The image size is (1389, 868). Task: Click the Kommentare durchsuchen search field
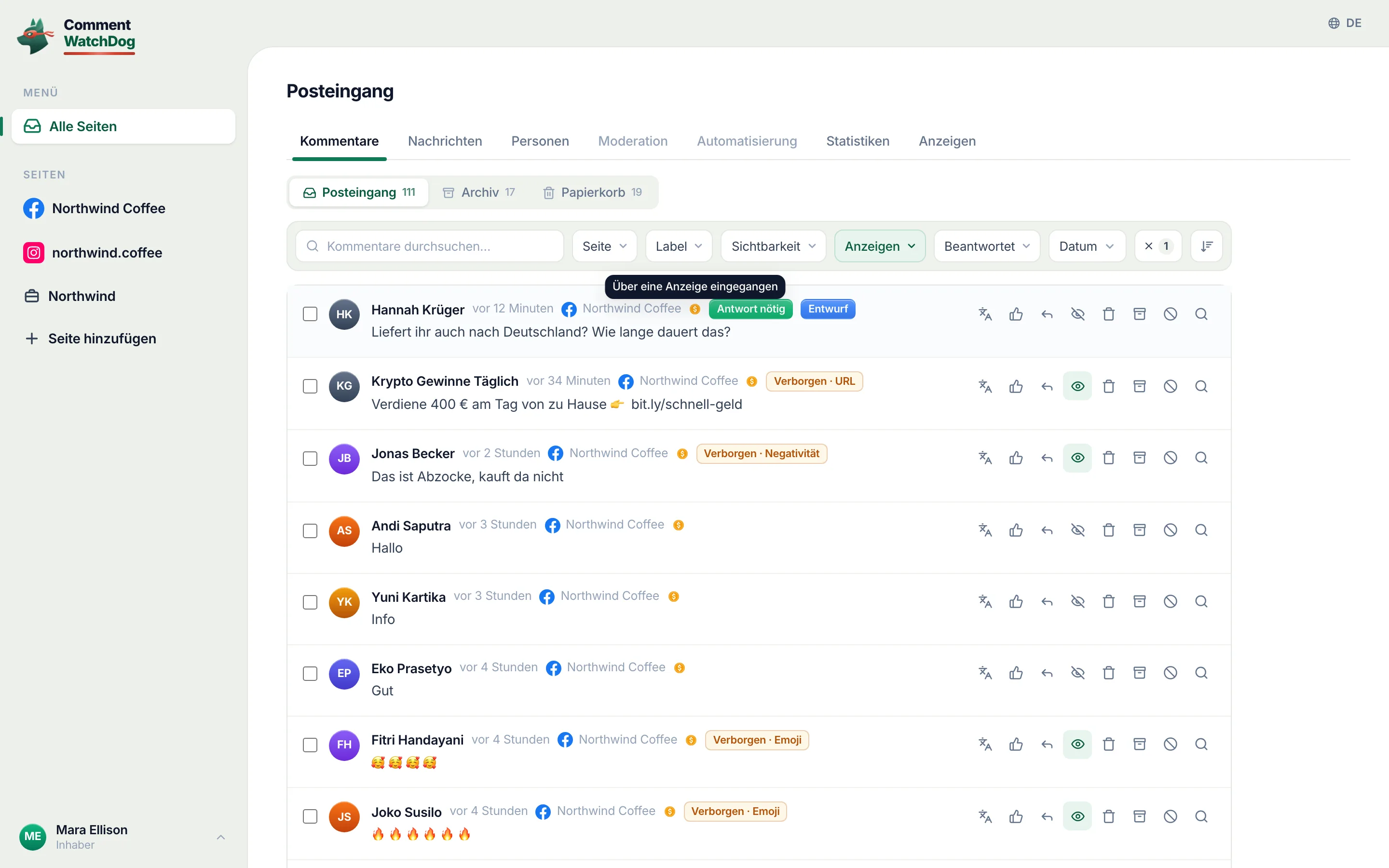tap(429, 246)
